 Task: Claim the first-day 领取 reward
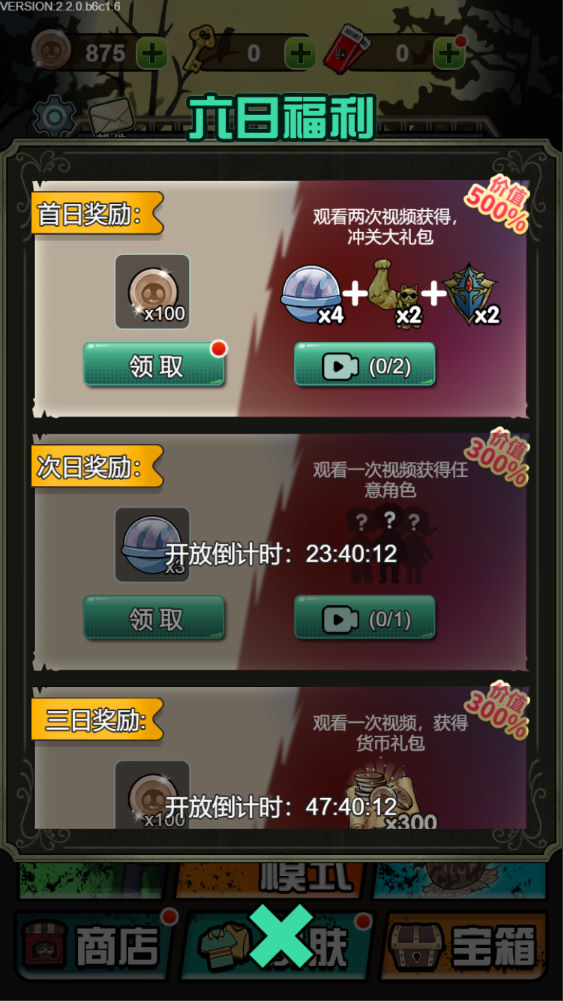[x=154, y=365]
